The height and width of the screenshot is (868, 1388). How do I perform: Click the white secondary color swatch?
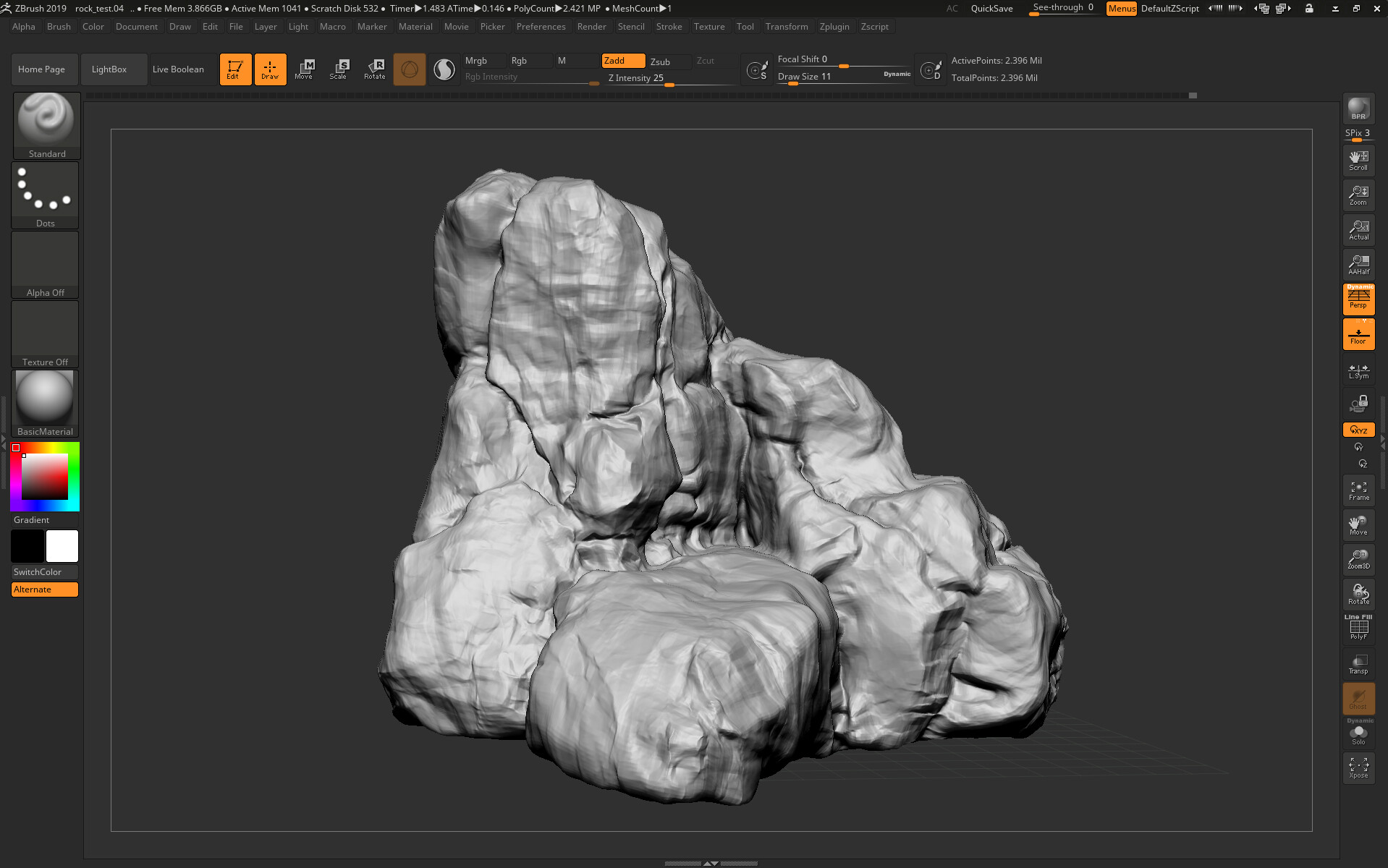tap(62, 546)
